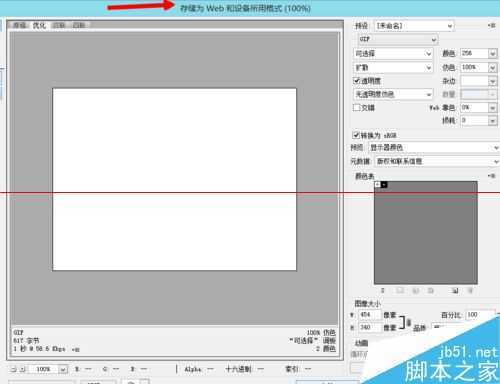Toggle the 透明度 transparency checkbox
500x384 pixels.
point(356,81)
